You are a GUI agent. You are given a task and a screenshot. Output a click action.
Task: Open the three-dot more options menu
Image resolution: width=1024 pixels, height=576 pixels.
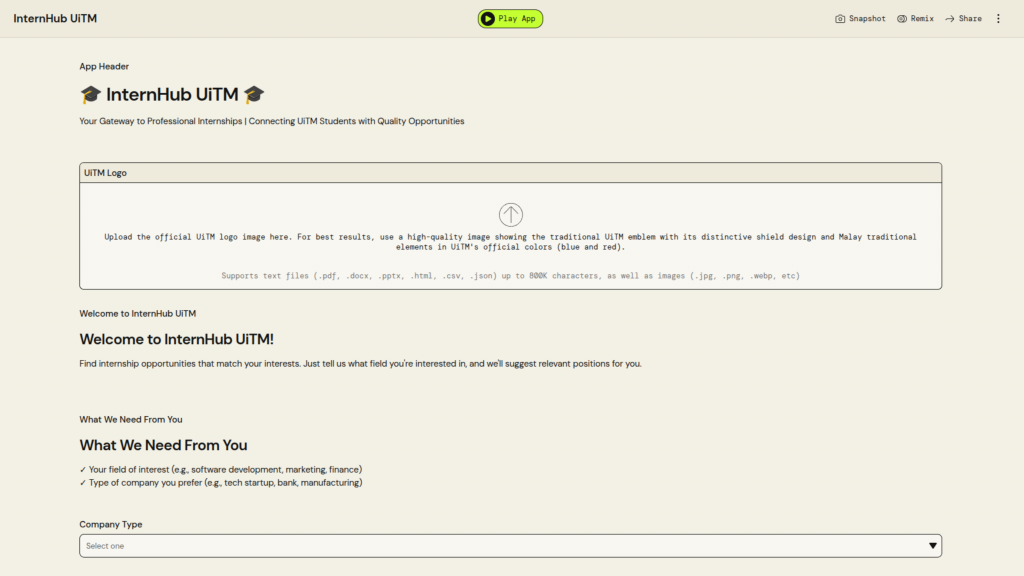pos(998,19)
